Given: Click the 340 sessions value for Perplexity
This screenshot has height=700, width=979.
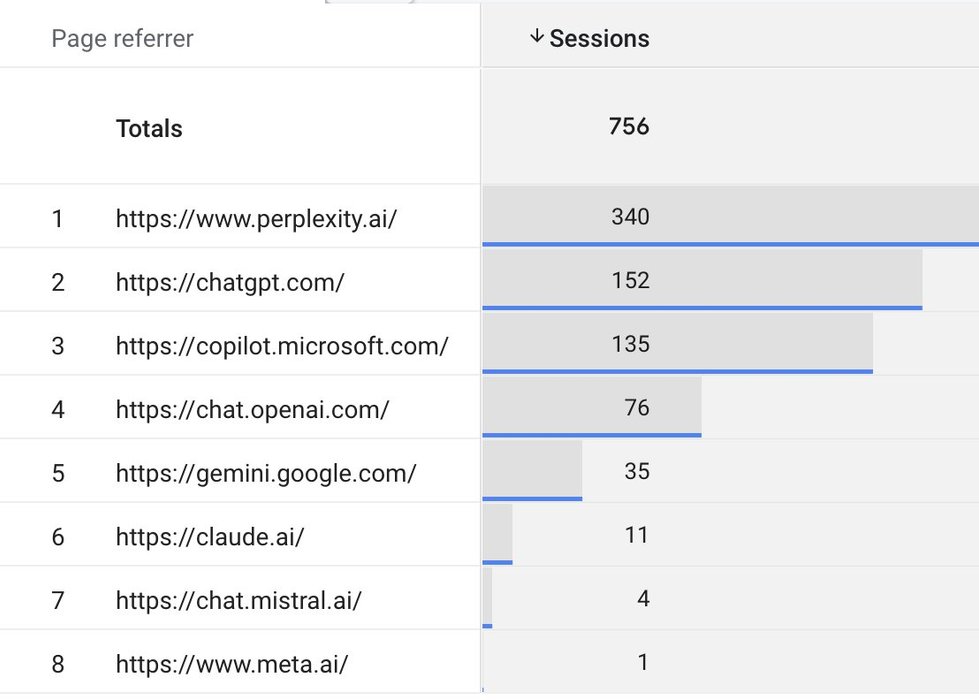Looking at the screenshot, I should coord(630,216).
